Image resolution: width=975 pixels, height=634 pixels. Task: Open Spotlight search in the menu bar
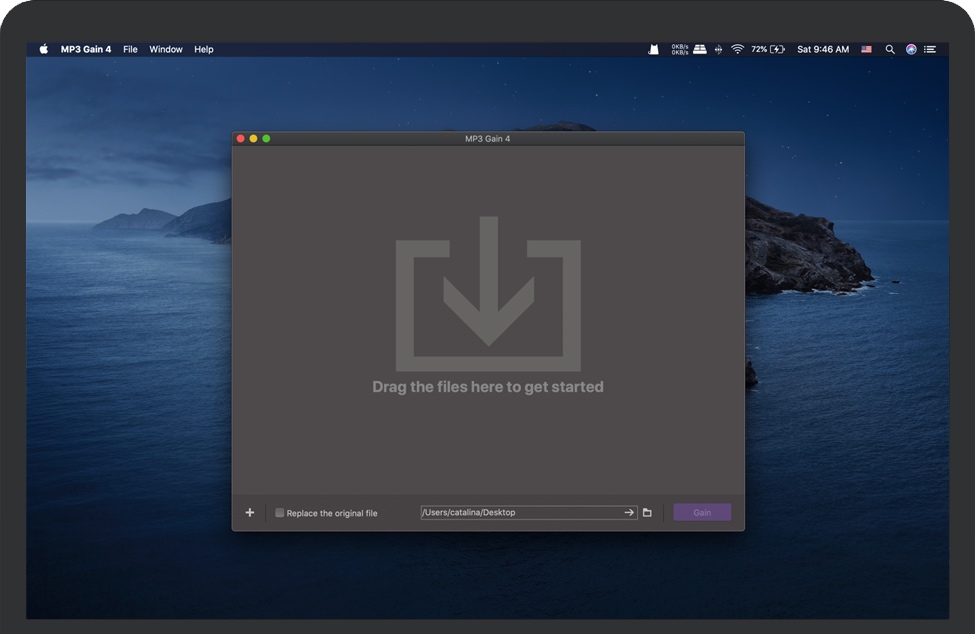click(x=890, y=49)
